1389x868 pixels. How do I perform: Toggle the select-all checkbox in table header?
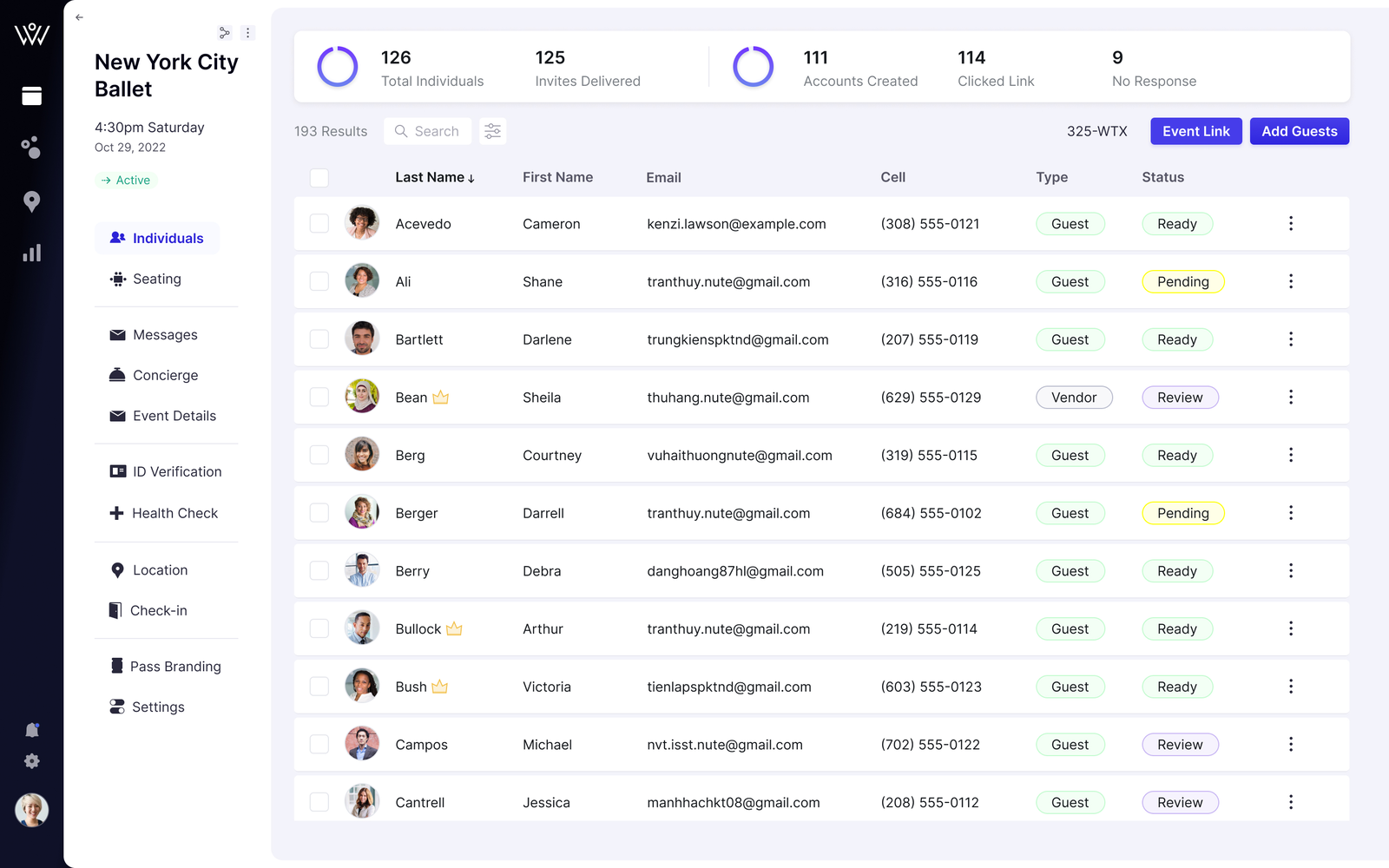(319, 178)
